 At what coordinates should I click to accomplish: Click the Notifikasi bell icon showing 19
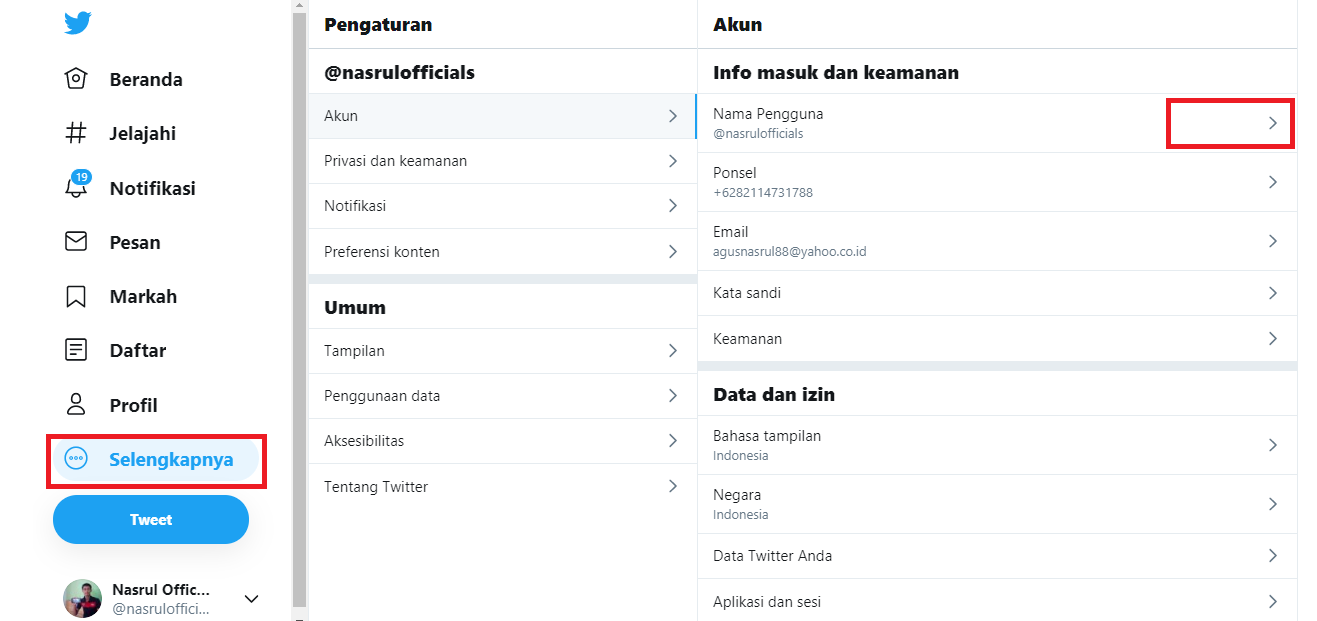click(75, 187)
